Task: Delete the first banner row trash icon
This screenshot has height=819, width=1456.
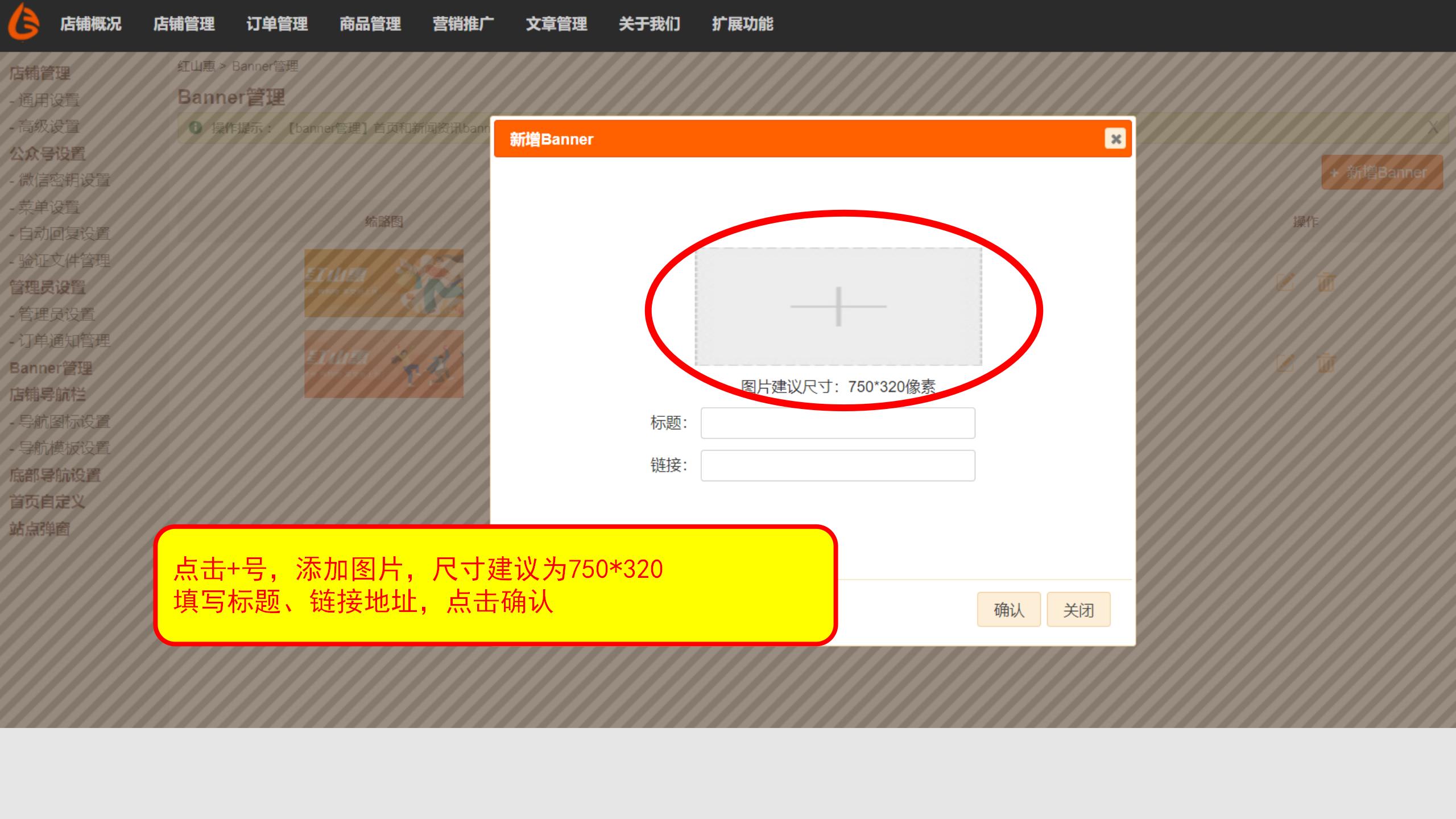Action: coord(1326,282)
